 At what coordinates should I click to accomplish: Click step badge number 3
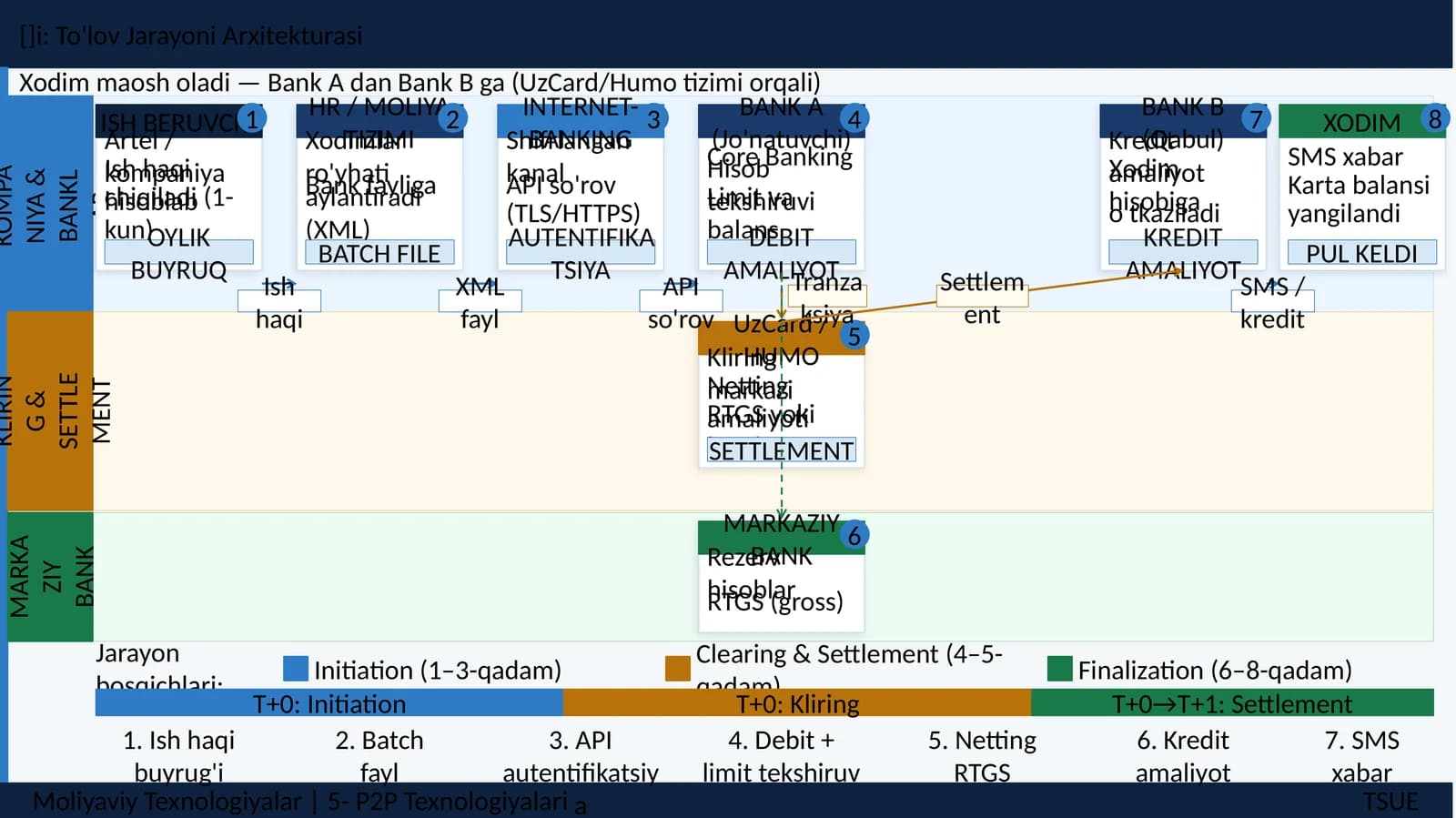653,119
